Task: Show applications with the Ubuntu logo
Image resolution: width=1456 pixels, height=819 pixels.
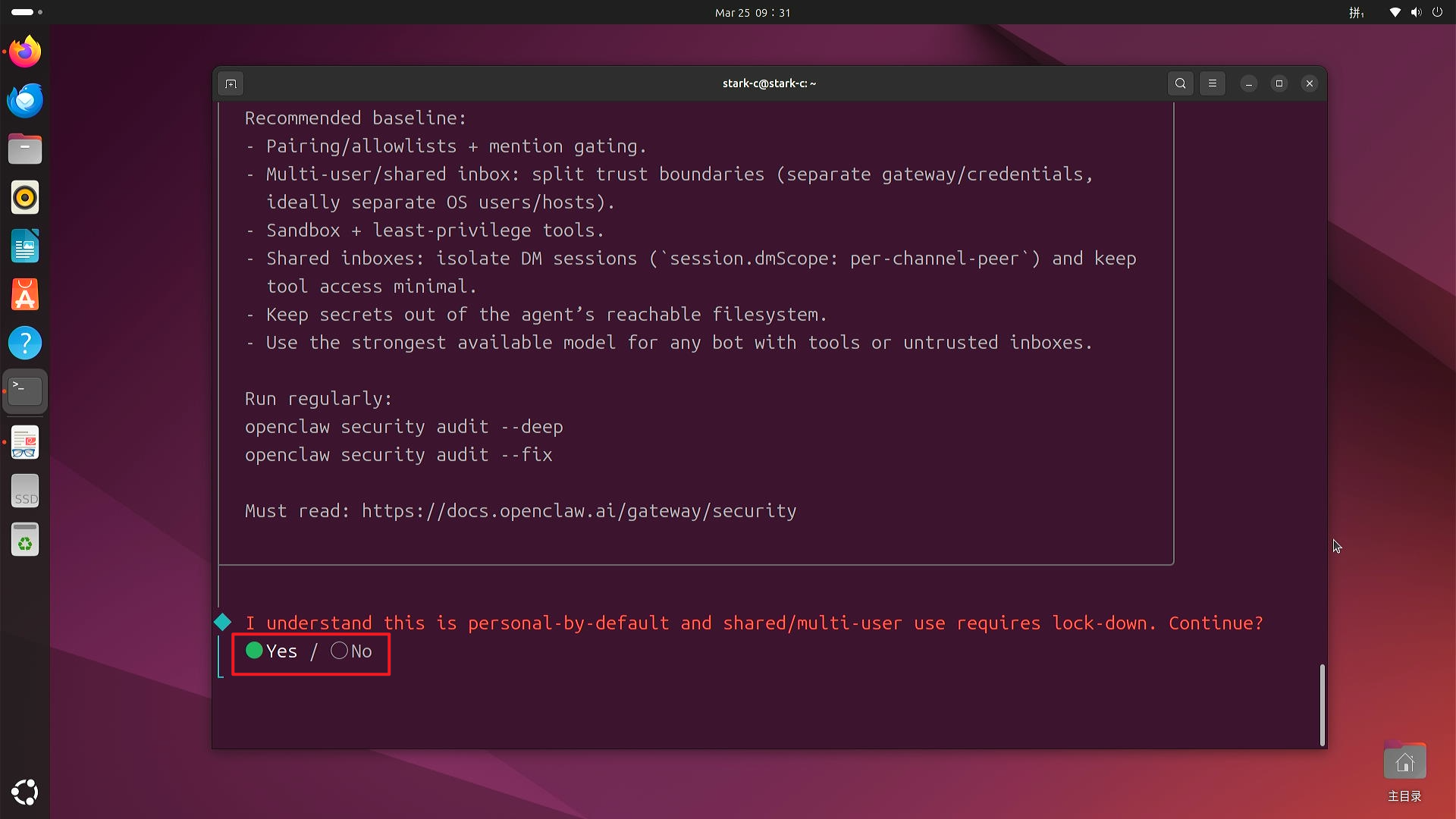Action: (x=25, y=792)
